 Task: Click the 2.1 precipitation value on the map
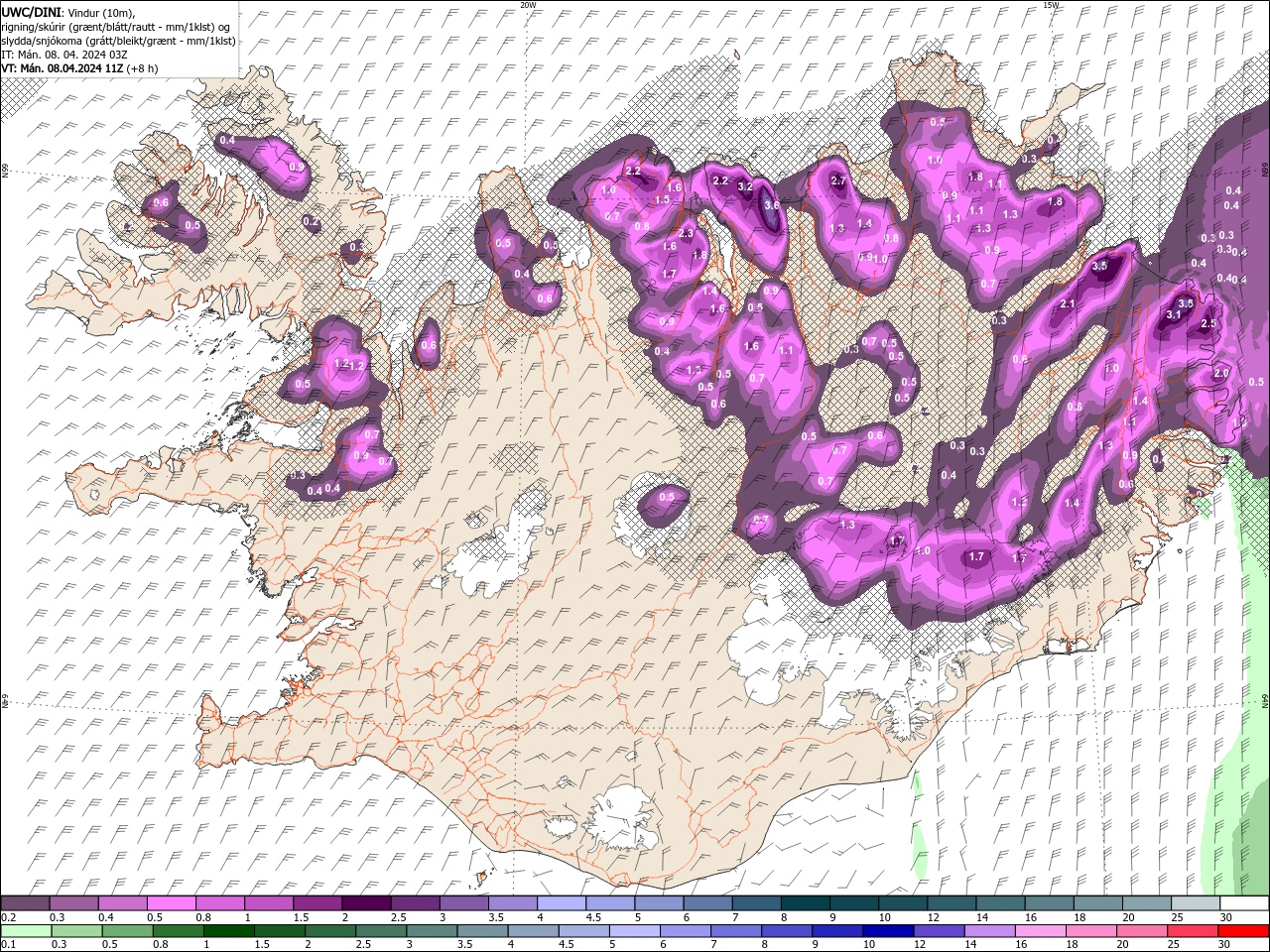(1069, 304)
